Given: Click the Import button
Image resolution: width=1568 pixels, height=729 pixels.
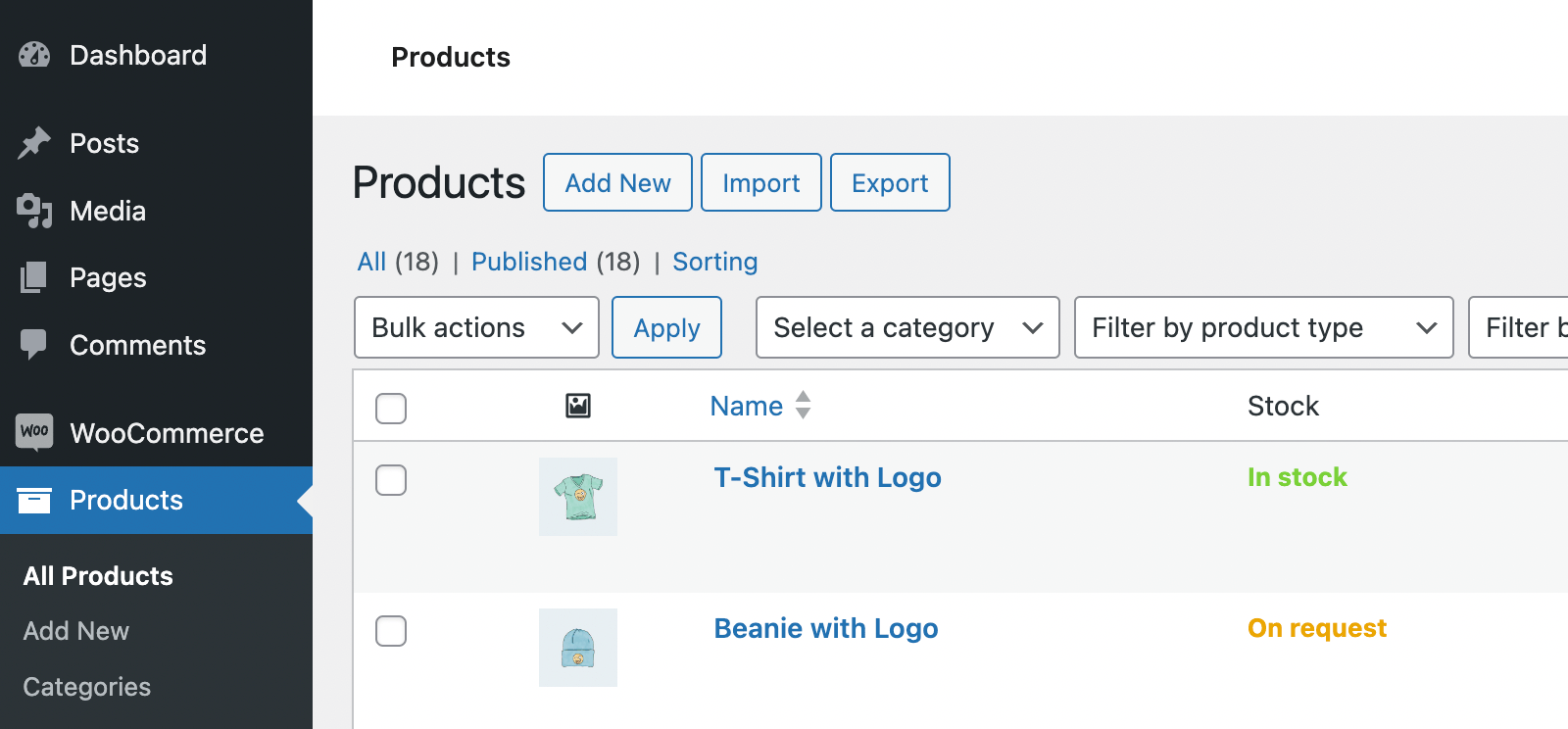Looking at the screenshot, I should coord(761,182).
